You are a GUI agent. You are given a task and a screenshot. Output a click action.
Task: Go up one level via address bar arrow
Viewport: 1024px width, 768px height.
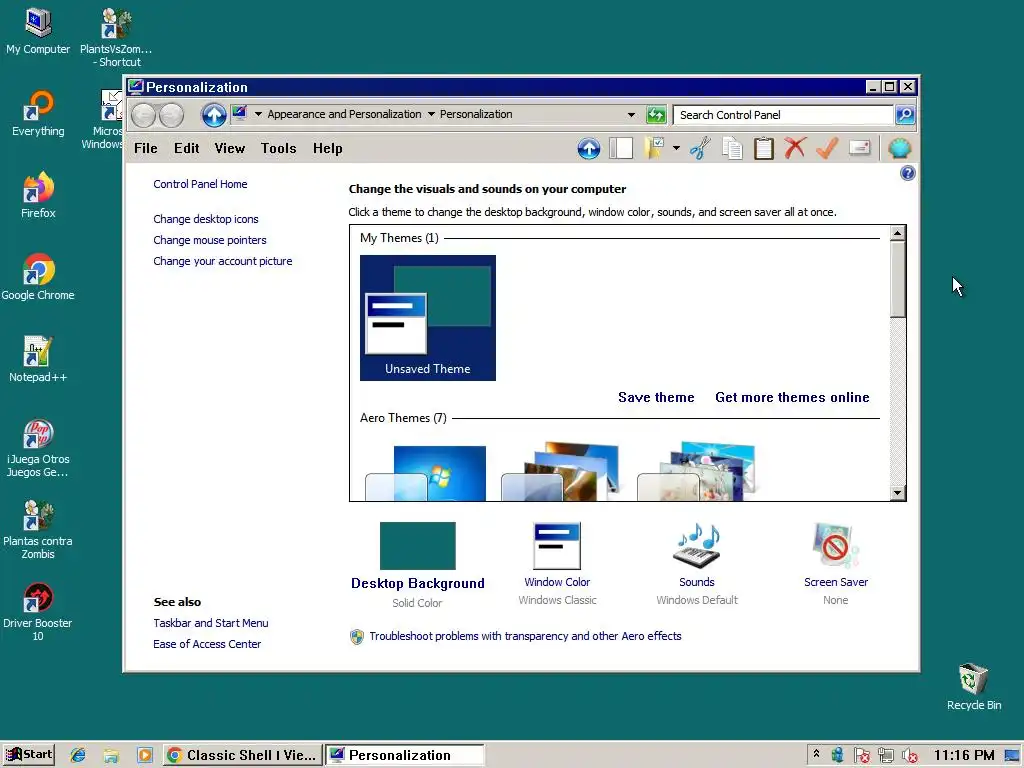tap(214, 116)
